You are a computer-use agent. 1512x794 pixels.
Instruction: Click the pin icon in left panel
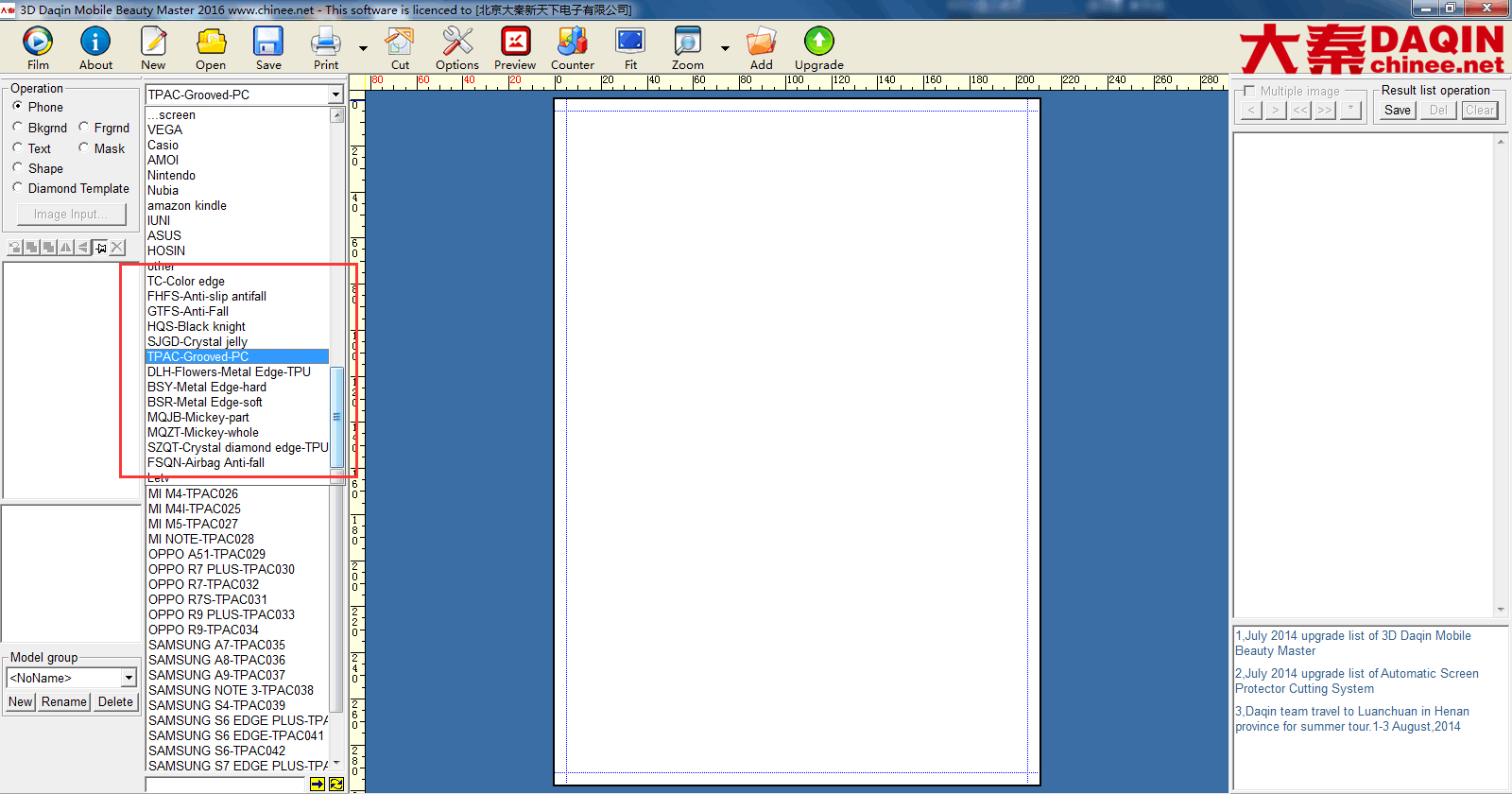[100, 248]
